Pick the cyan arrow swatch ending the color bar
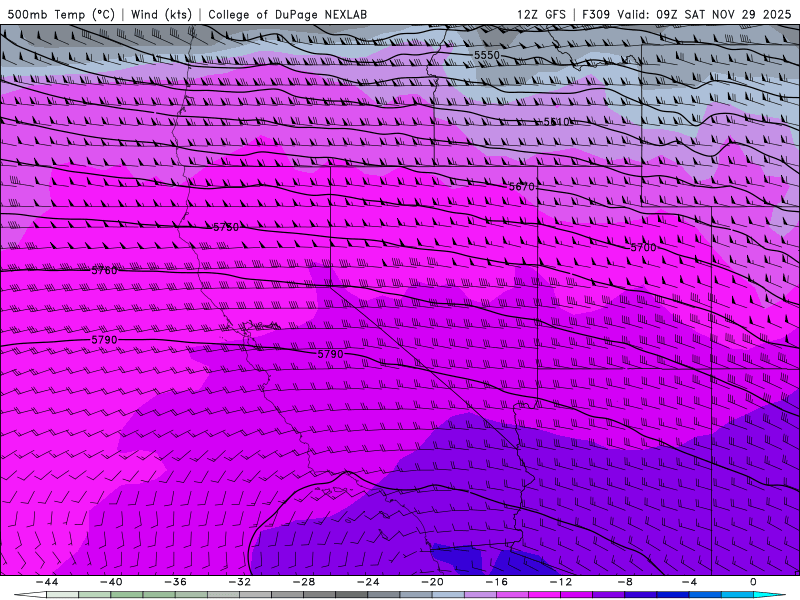800x600 pixels. [x=770, y=595]
